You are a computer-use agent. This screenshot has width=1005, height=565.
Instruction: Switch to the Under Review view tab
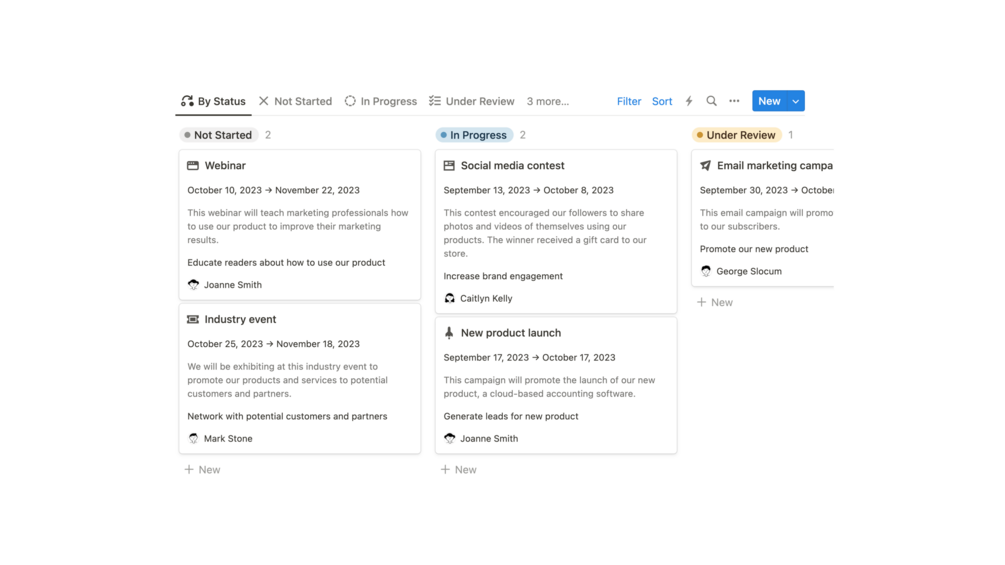click(472, 101)
